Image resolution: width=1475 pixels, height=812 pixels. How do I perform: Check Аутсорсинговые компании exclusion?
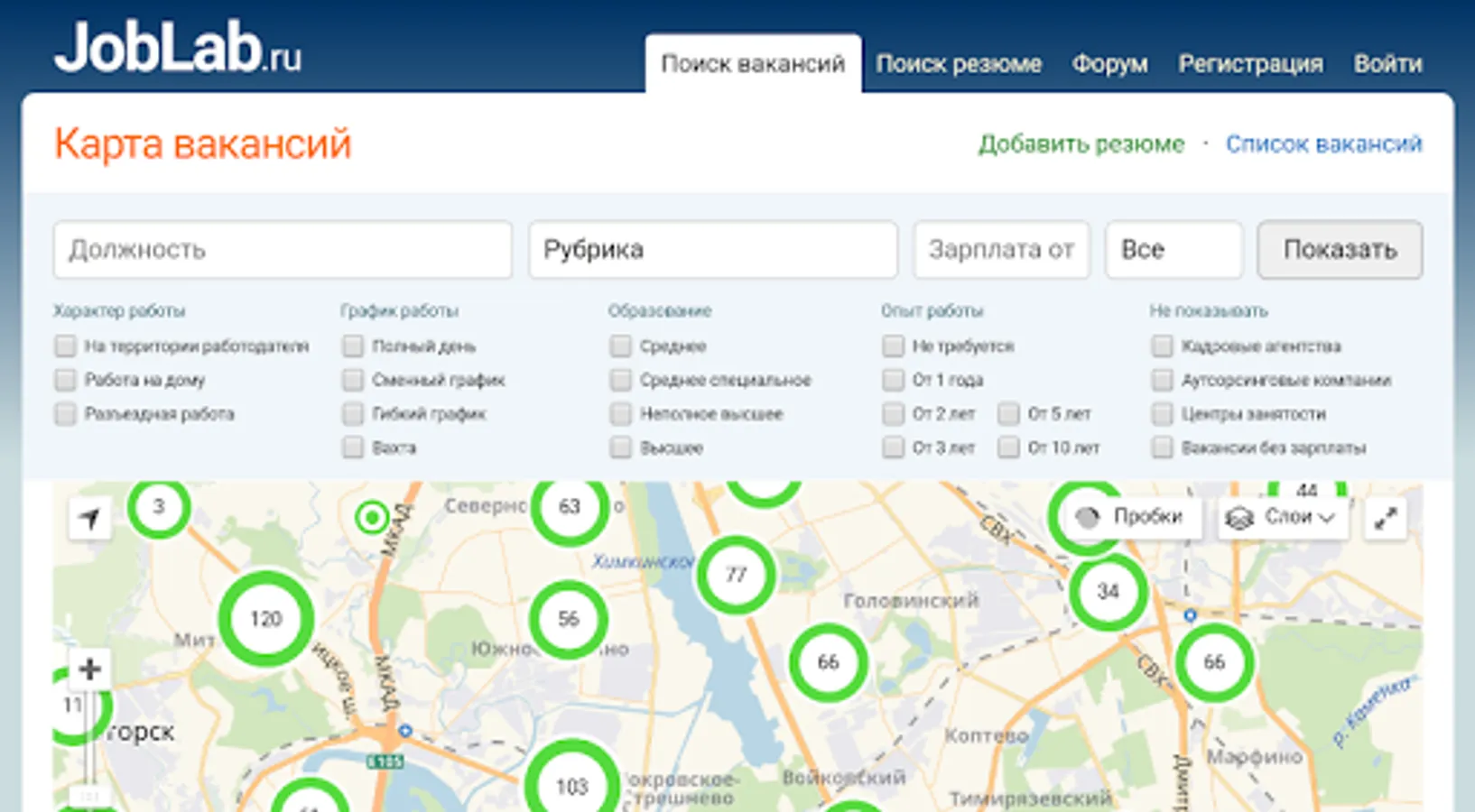pyautogui.click(x=1162, y=380)
